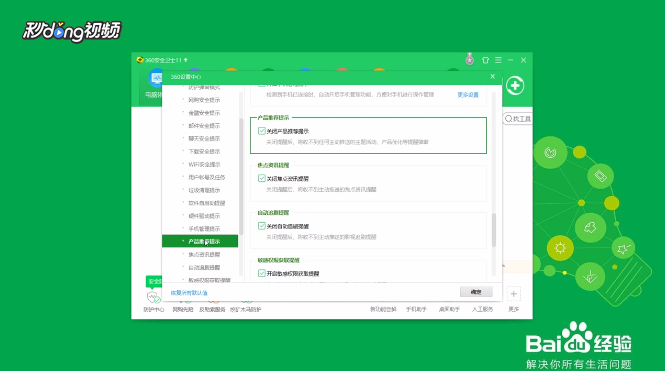The height and width of the screenshot is (371, 665).
Task: Click the 360 medal icon in title bar
Action: (469, 59)
